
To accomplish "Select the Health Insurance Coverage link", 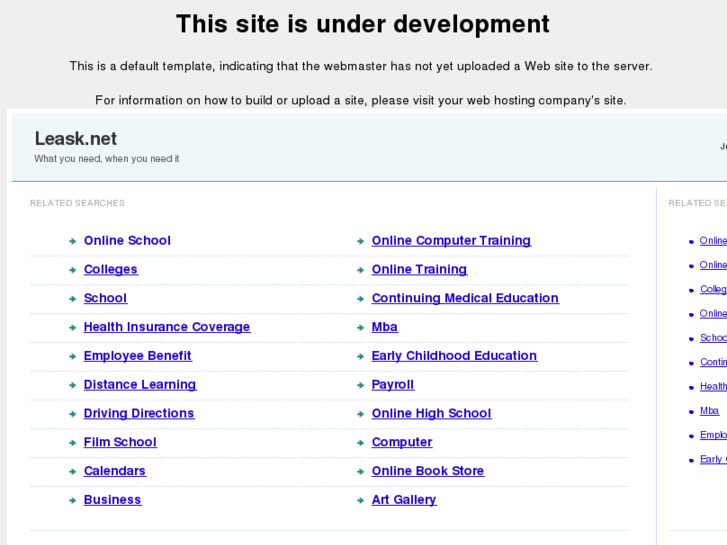I will [x=167, y=327].
